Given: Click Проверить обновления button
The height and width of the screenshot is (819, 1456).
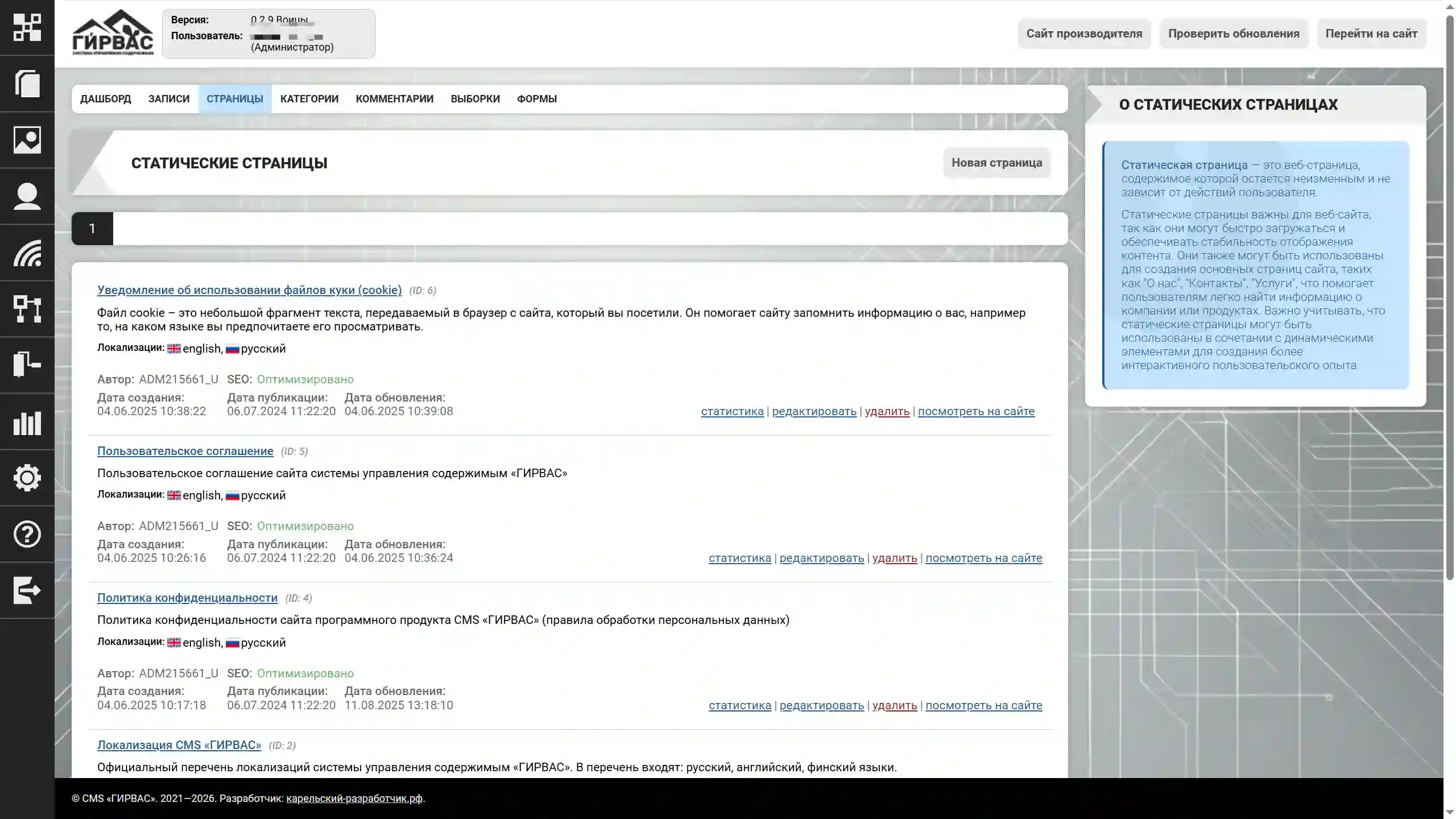Looking at the screenshot, I should pyautogui.click(x=1233, y=34).
